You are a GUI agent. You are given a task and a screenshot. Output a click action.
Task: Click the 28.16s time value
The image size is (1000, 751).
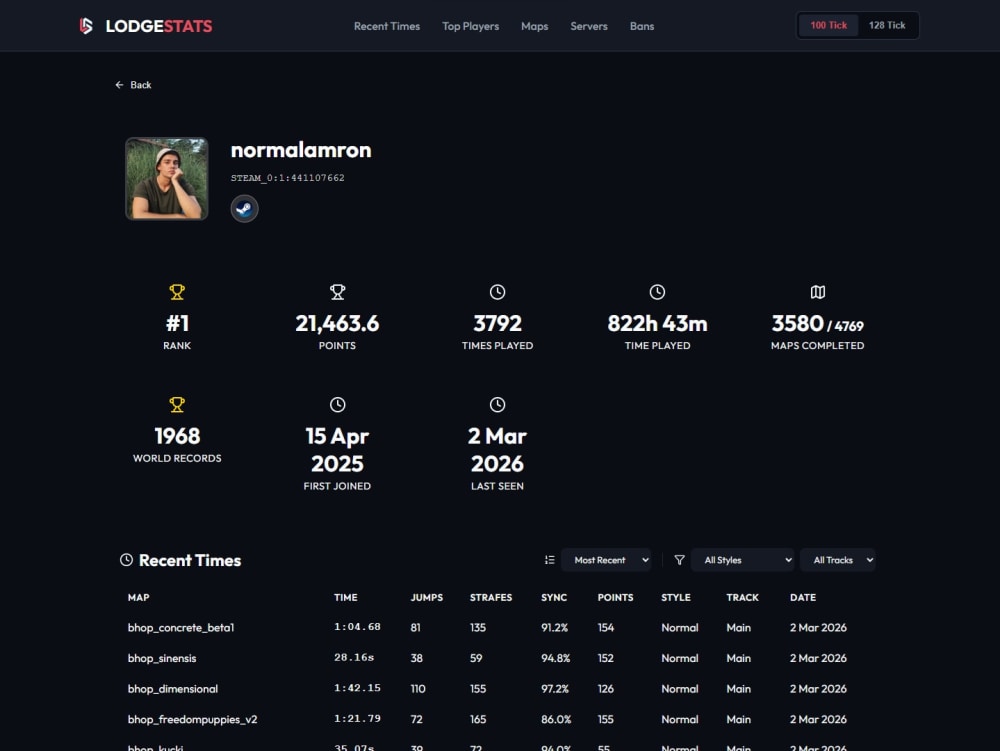coord(354,657)
